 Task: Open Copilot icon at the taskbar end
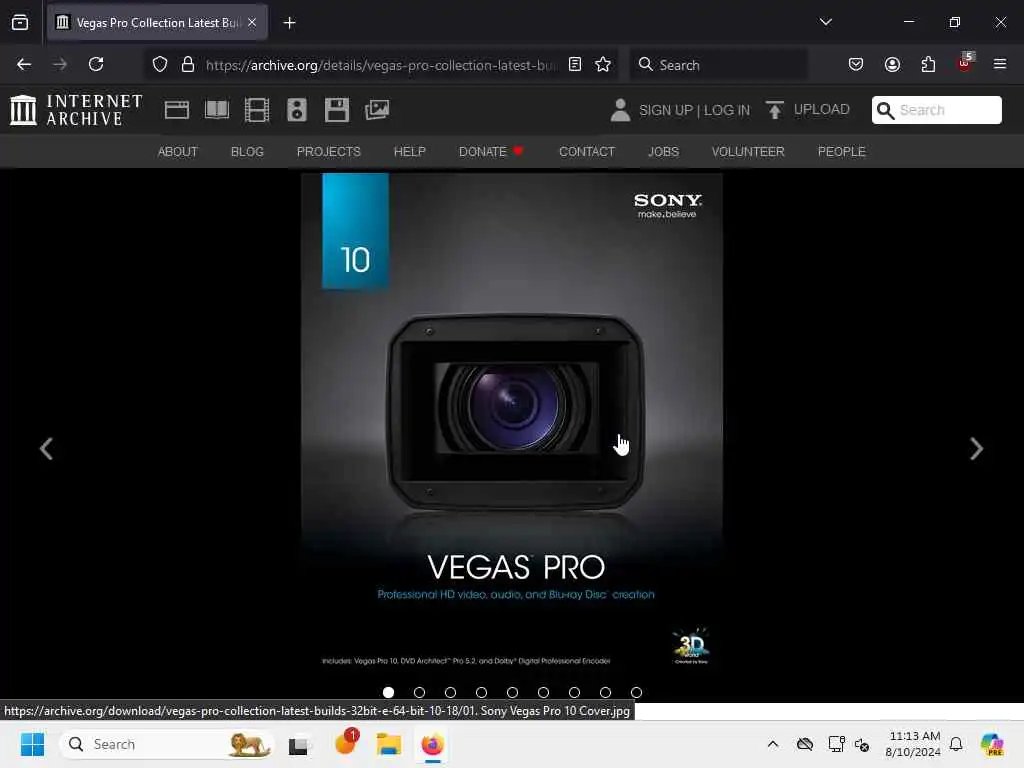(992, 744)
